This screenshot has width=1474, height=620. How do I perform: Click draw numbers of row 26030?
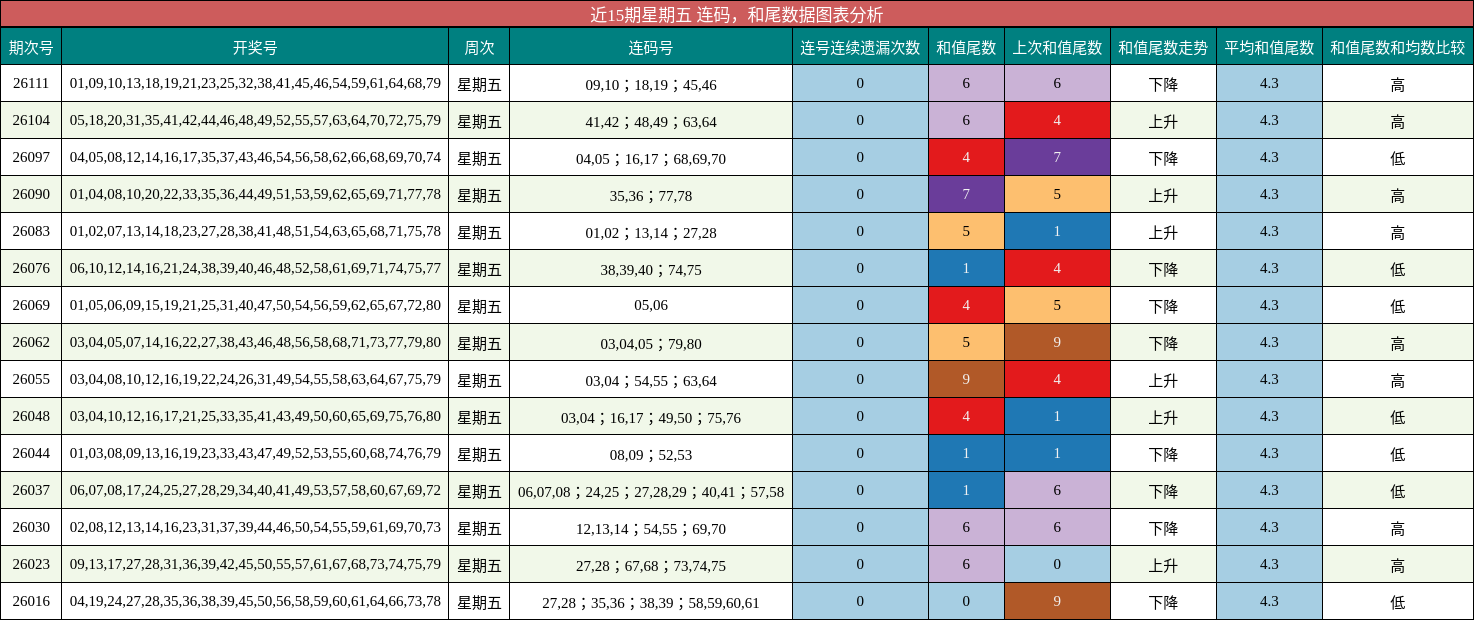[255, 528]
